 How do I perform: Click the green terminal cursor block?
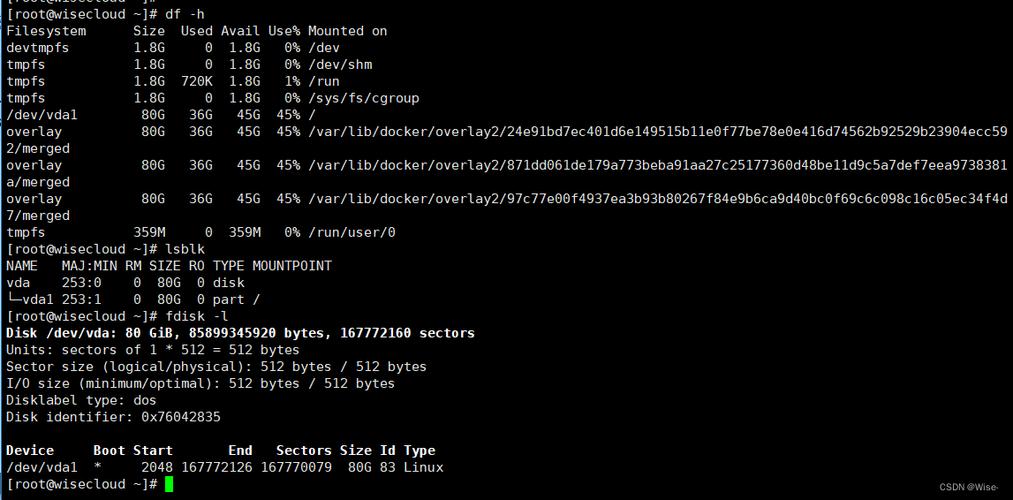tap(169, 484)
